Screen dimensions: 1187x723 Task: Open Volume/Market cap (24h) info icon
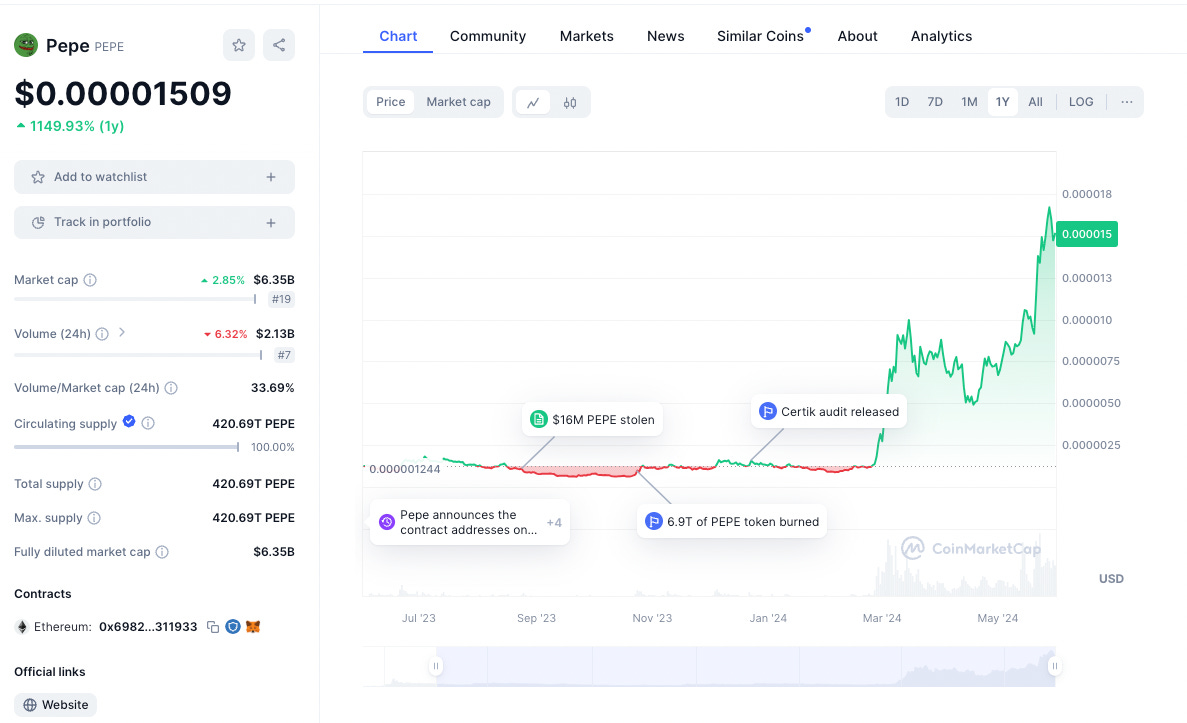(x=171, y=388)
